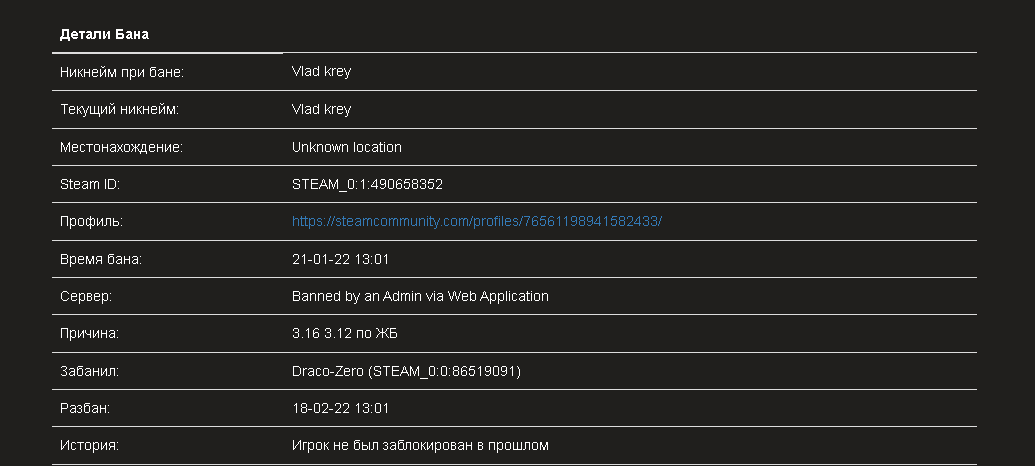Screen dimensions: 1035x466
Task: Select the "Vlad krey" value beside "Никнейм при бане"
Action: [x=321, y=72]
